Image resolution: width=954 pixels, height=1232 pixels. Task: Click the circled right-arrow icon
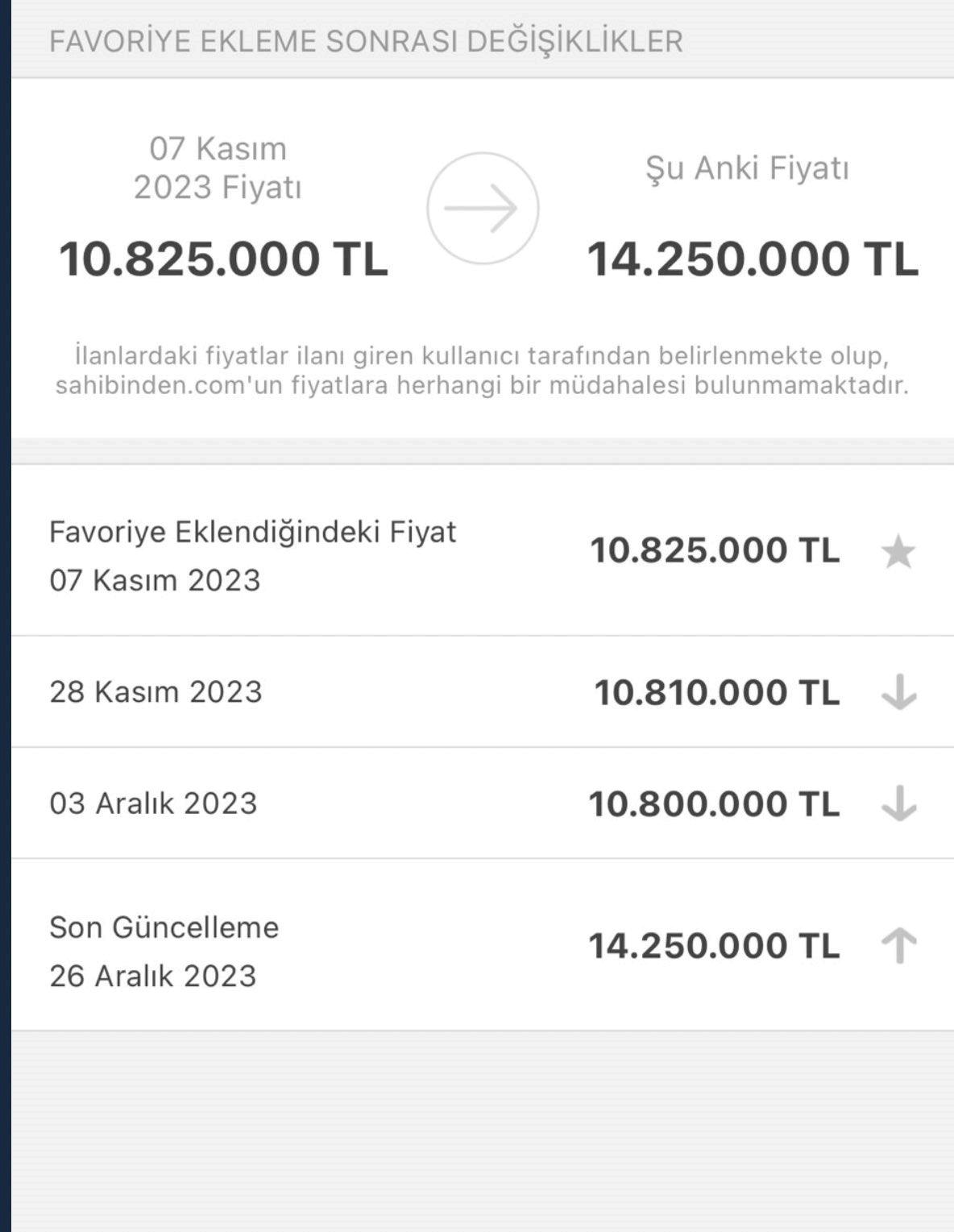[x=482, y=208]
